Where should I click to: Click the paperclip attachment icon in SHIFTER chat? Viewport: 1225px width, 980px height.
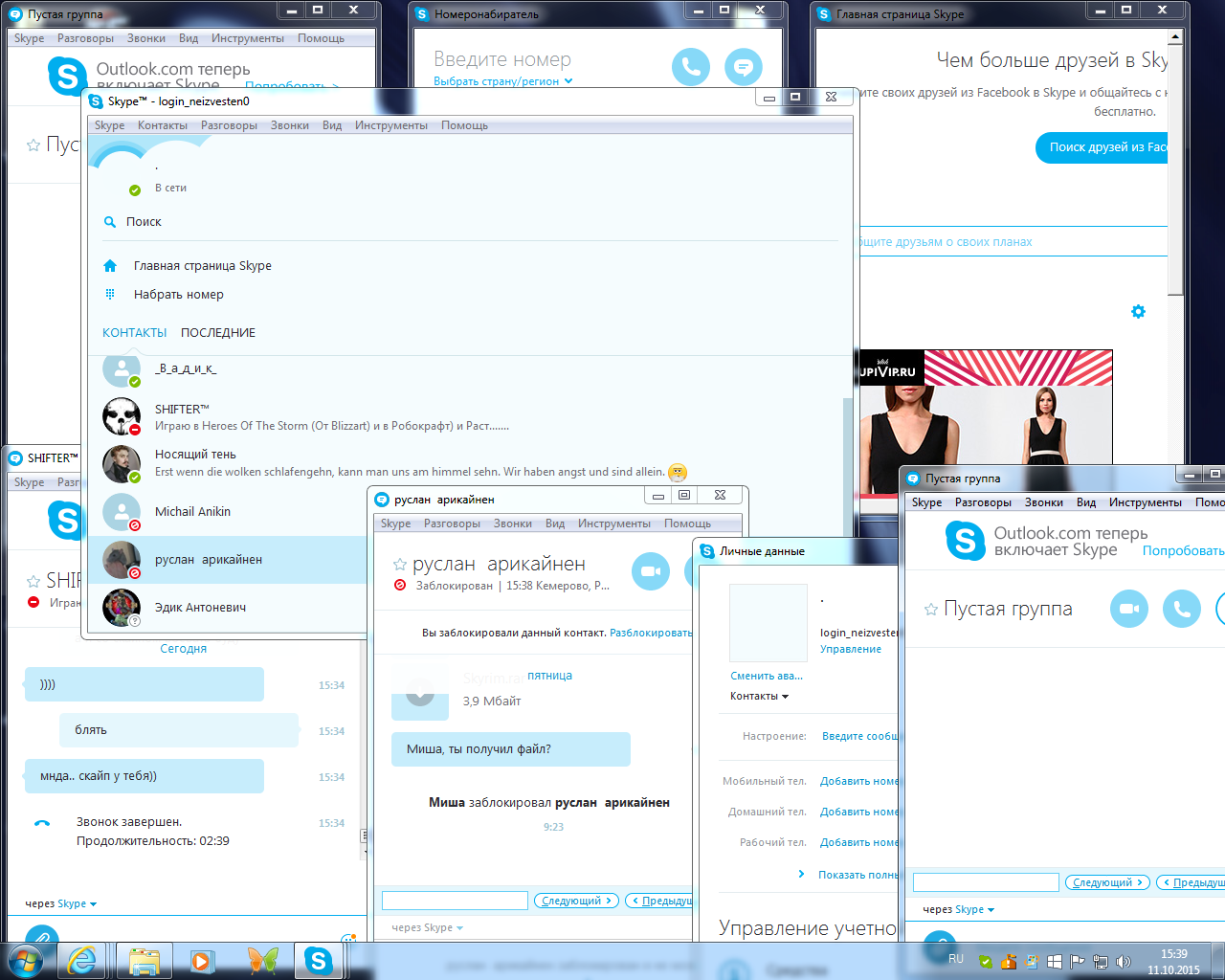[x=41, y=934]
